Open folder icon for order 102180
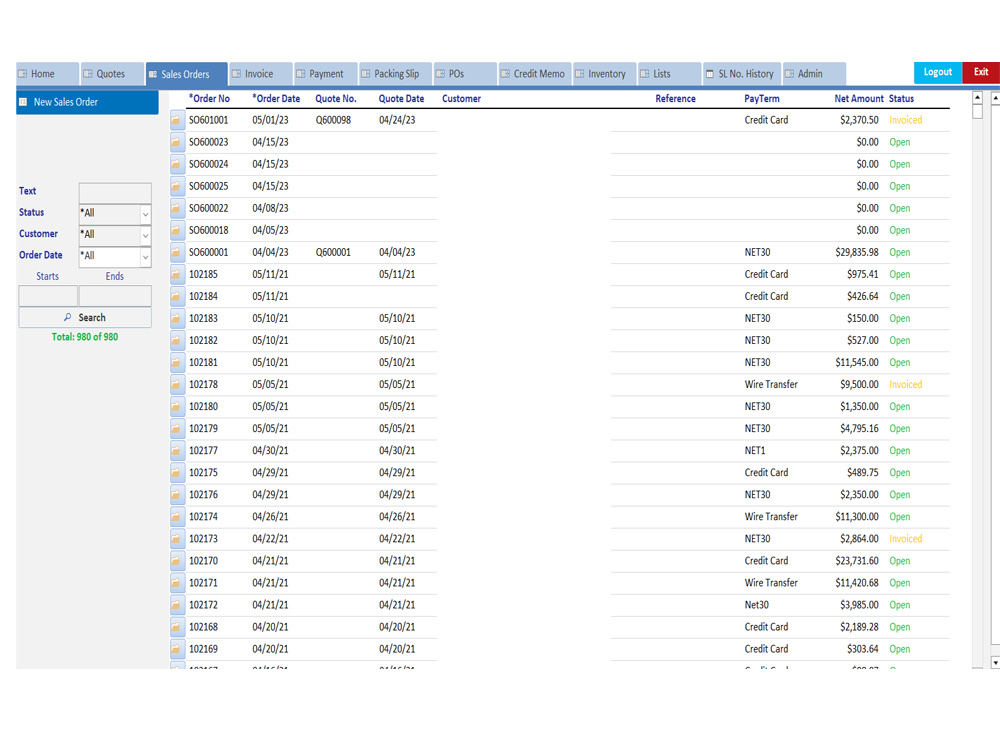Image resolution: width=1000 pixels, height=750 pixels. (177, 407)
